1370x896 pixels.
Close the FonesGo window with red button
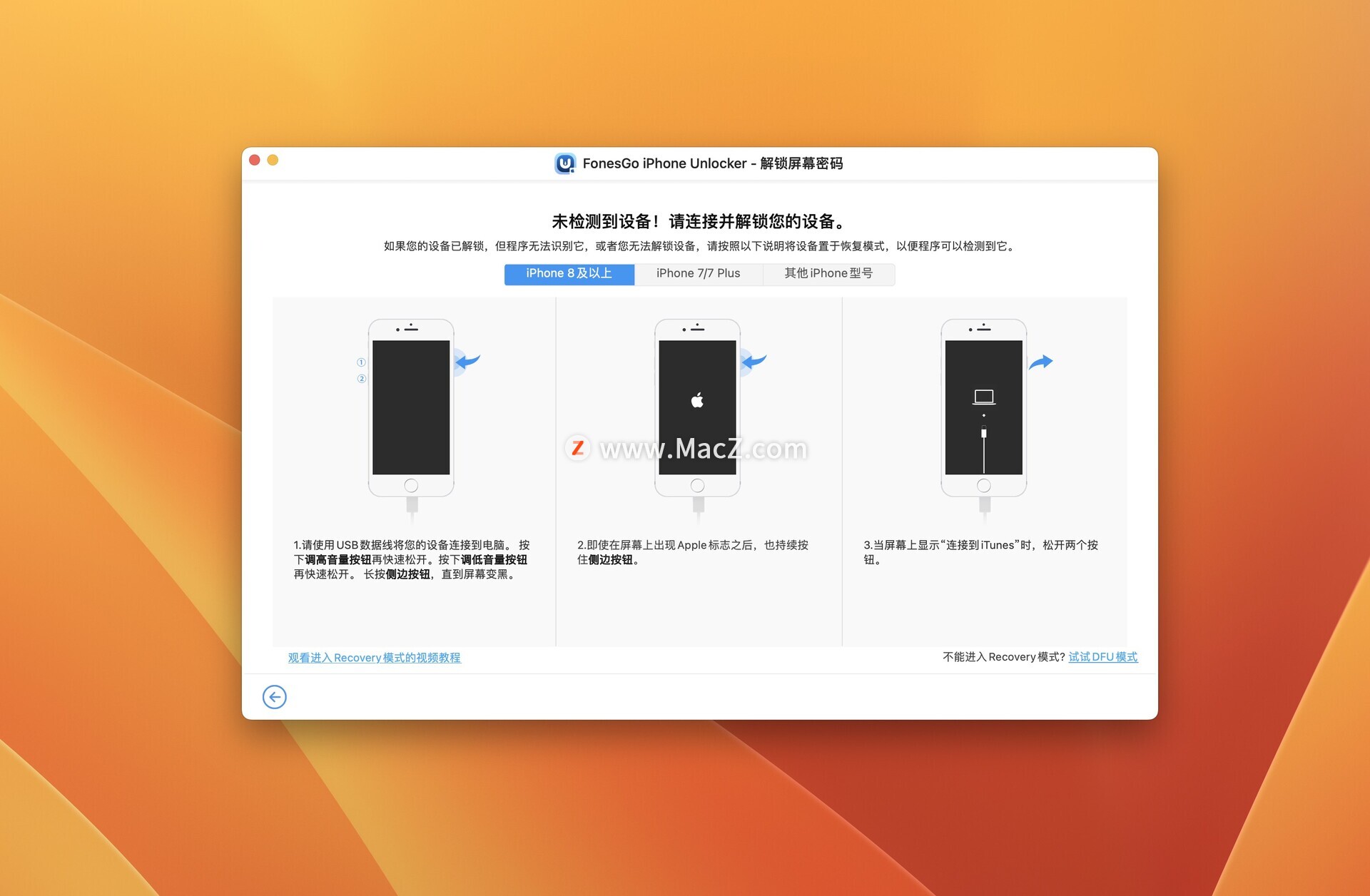pyautogui.click(x=255, y=161)
